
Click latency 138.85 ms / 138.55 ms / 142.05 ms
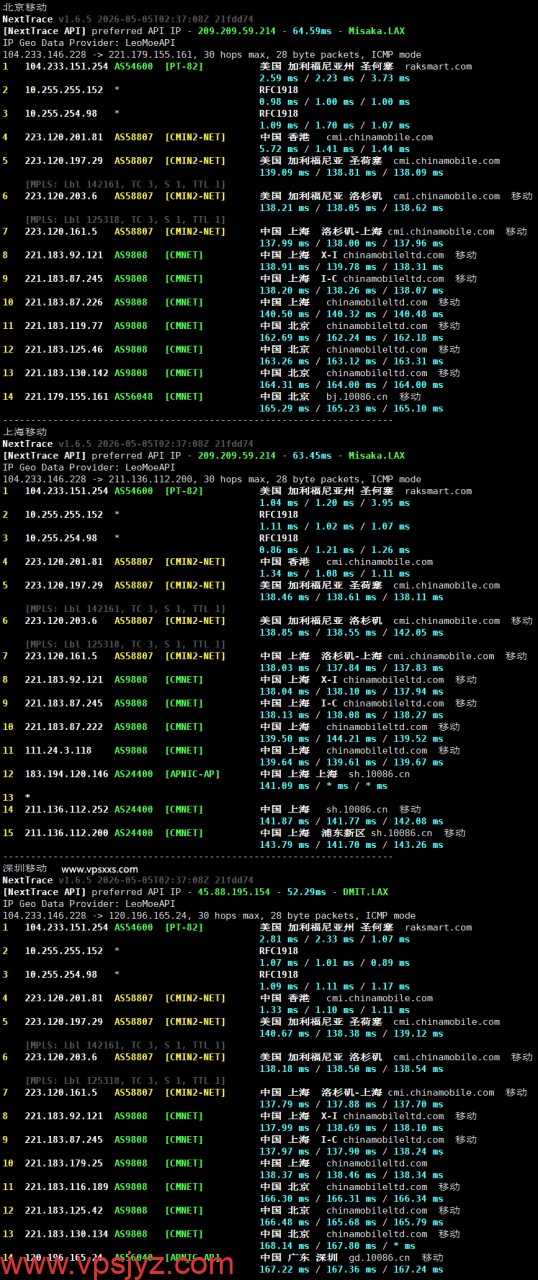[x=344, y=632]
